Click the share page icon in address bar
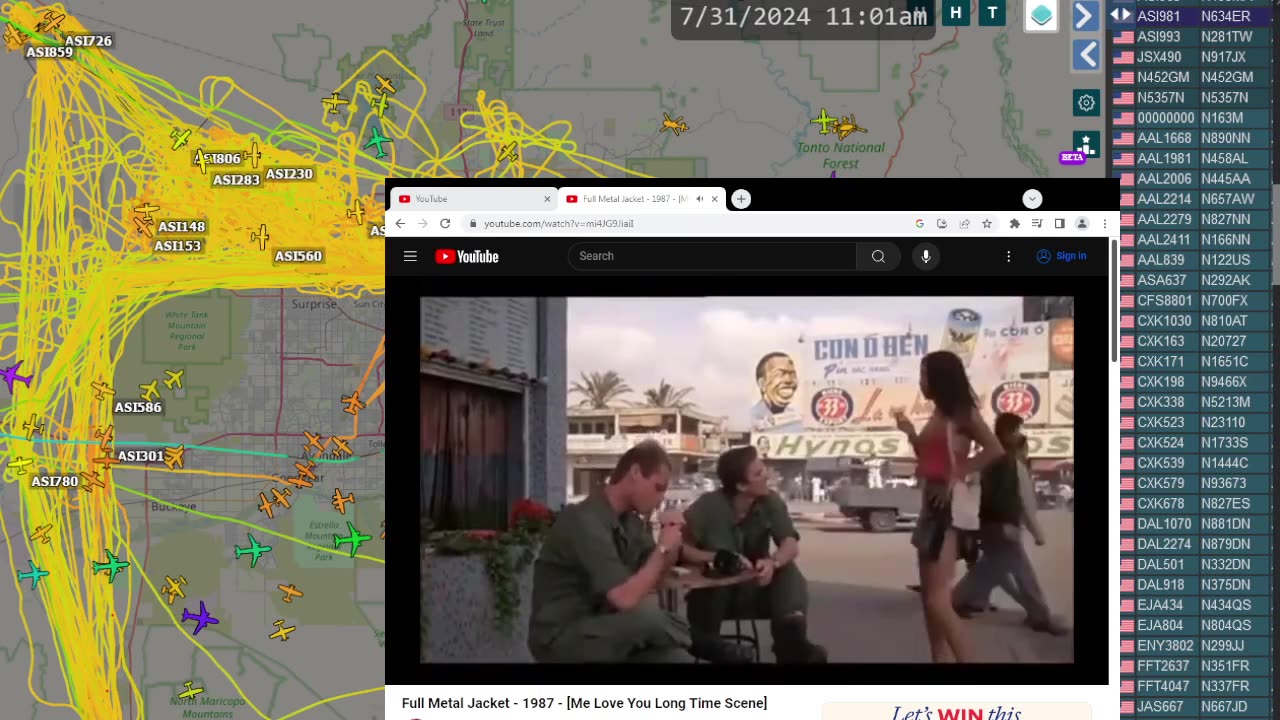Screen dimensions: 1280x720 [x=964, y=224]
